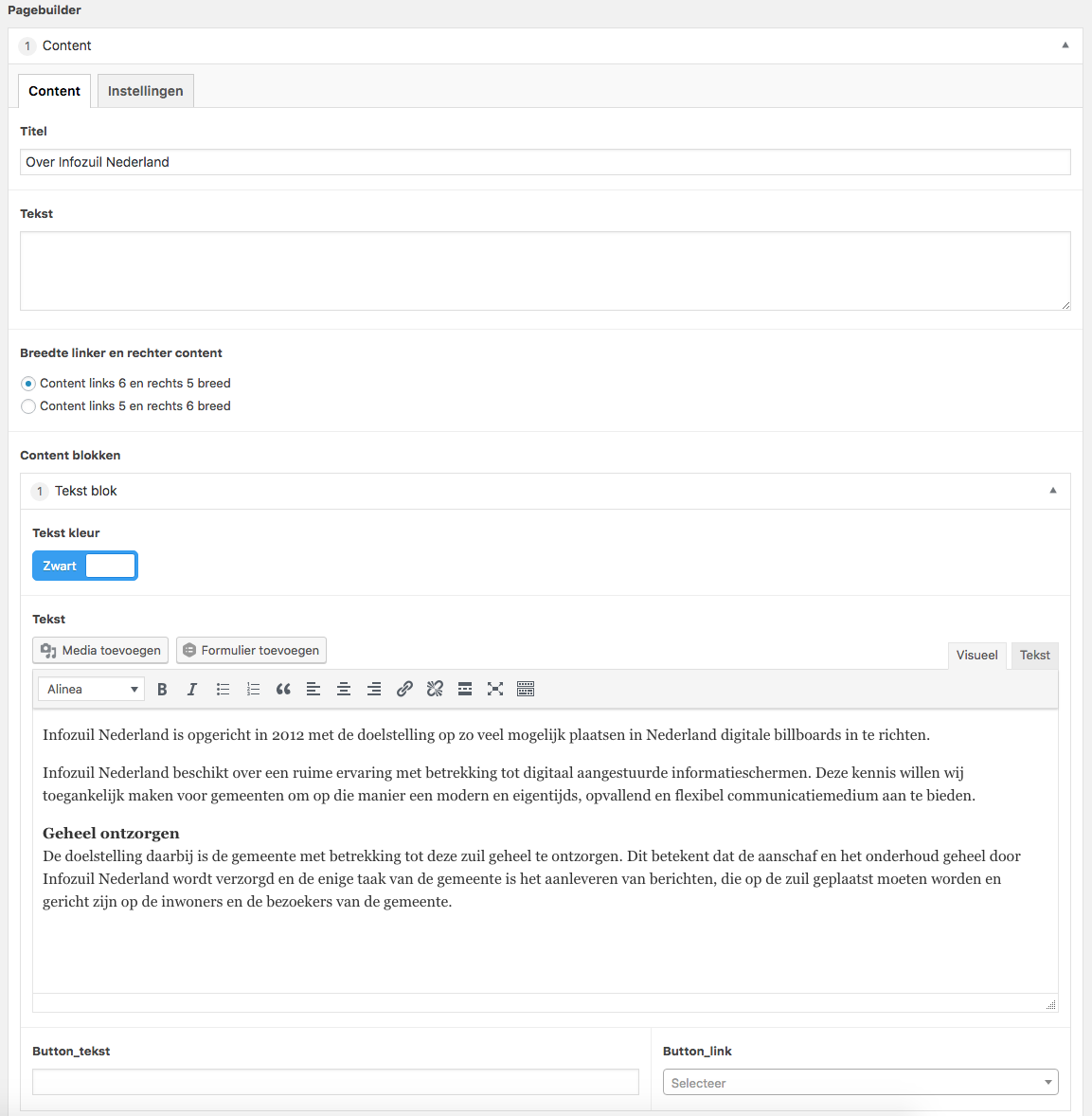Click the first paragraph about 'opgericht in 2012'
Screen dimensions: 1092x1116
pyautogui.click(x=486, y=735)
